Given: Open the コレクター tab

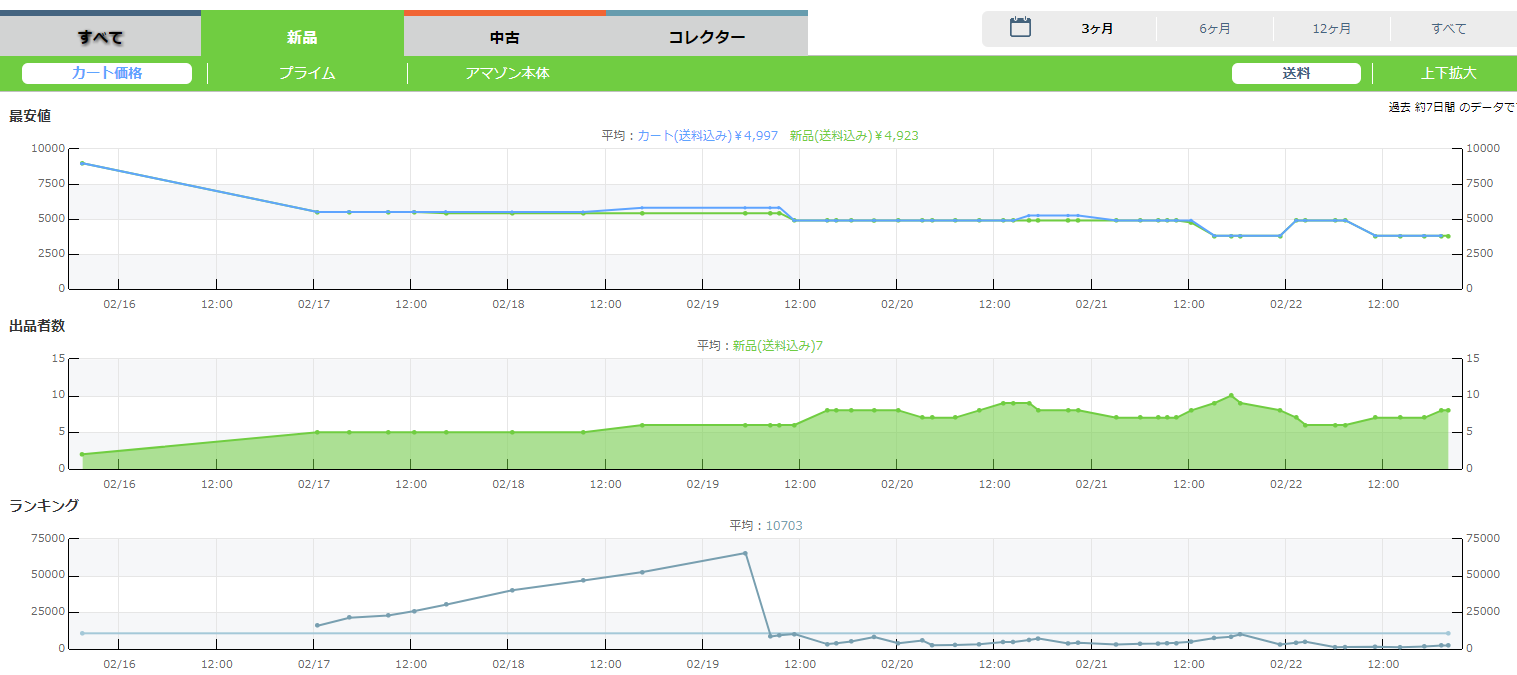Looking at the screenshot, I should coord(706,38).
